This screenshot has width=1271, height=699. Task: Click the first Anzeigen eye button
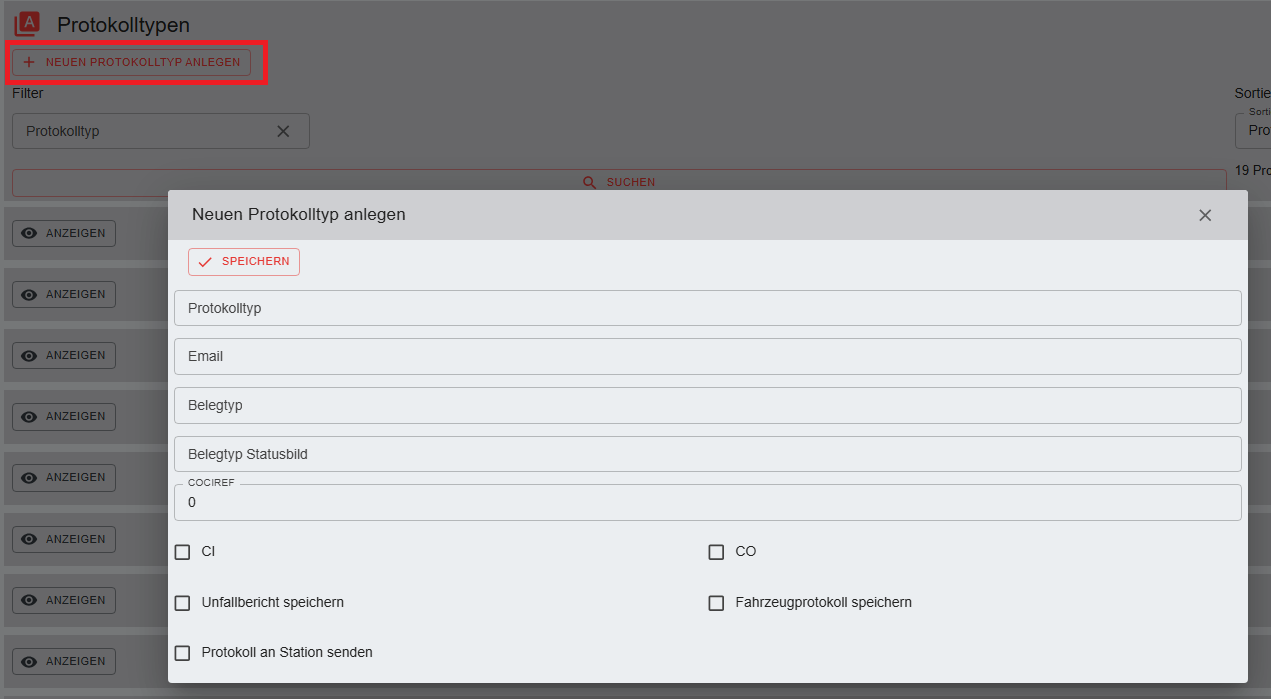[x=64, y=233]
